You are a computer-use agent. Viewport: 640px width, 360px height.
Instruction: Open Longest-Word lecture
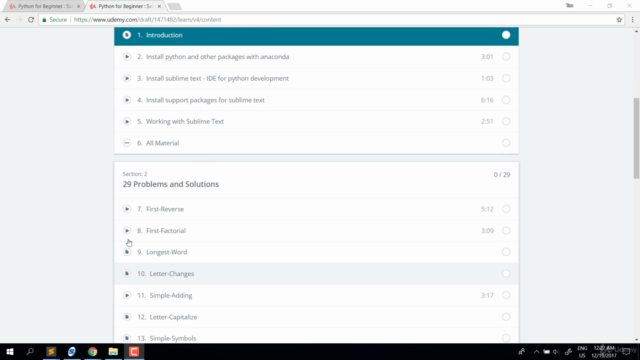point(316,252)
